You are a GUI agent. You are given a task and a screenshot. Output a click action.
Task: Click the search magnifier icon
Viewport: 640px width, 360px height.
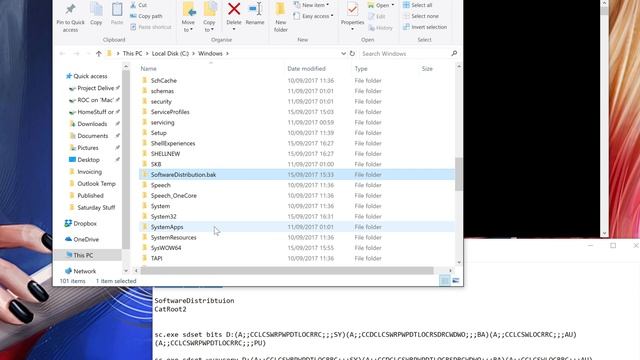(x=454, y=53)
